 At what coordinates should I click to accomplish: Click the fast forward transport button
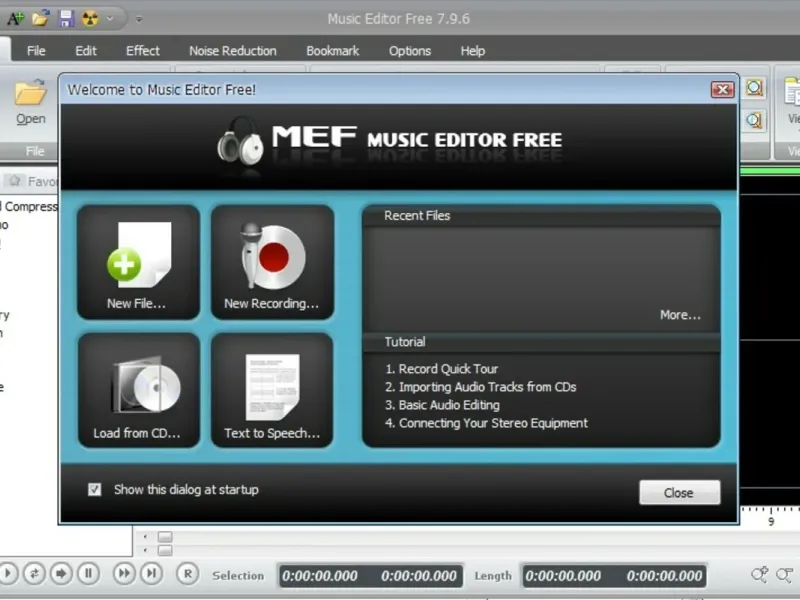(x=124, y=573)
